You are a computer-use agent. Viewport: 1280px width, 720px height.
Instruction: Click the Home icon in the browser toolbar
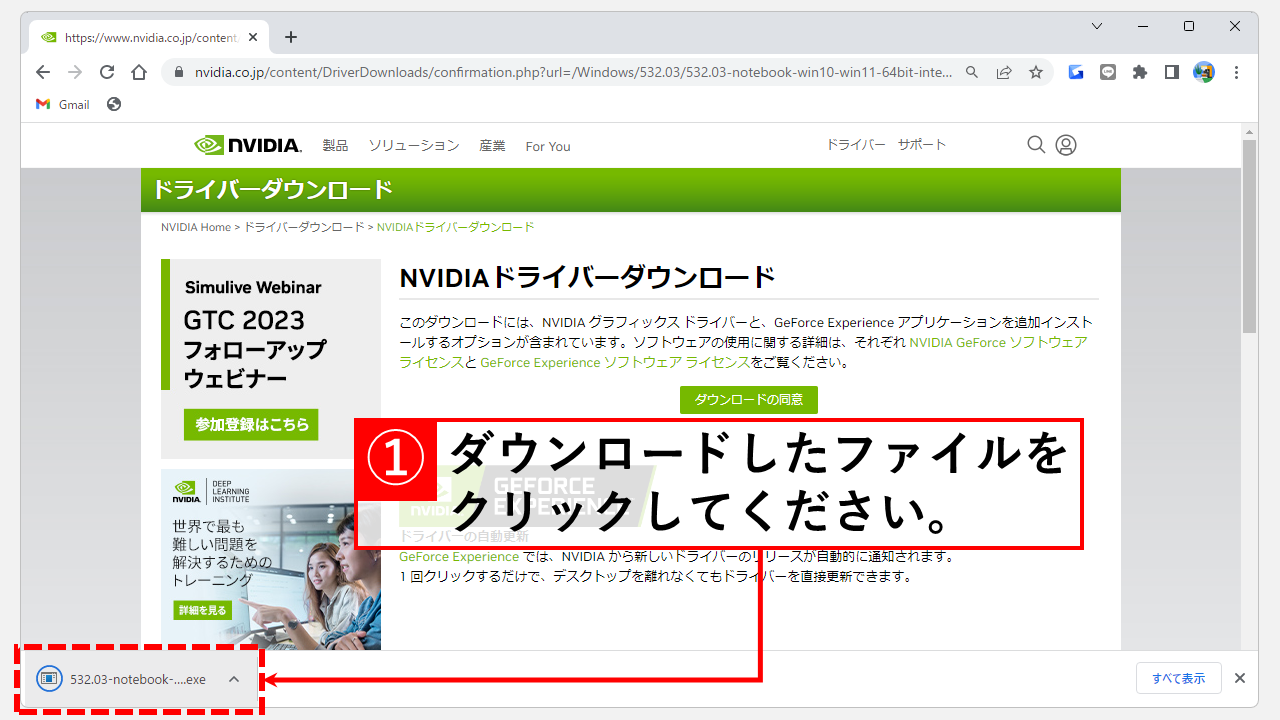(139, 72)
